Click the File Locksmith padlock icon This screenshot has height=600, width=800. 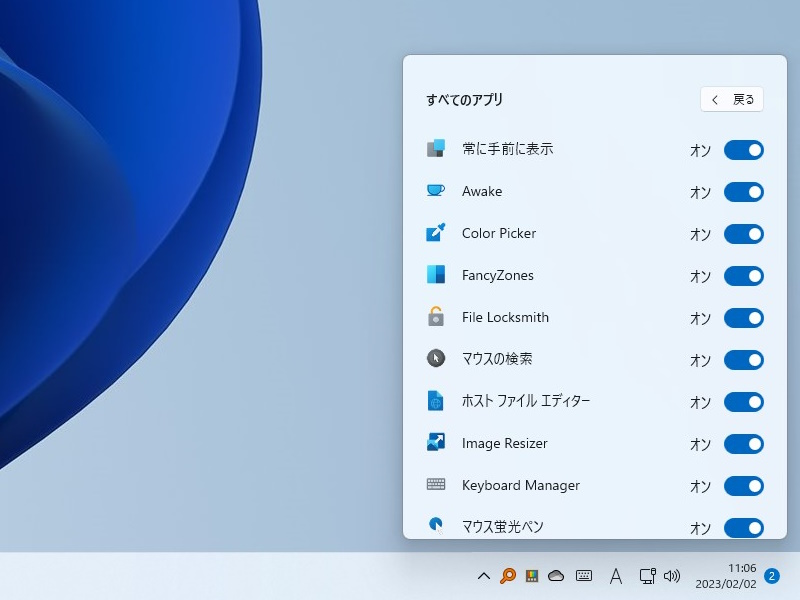click(436, 316)
